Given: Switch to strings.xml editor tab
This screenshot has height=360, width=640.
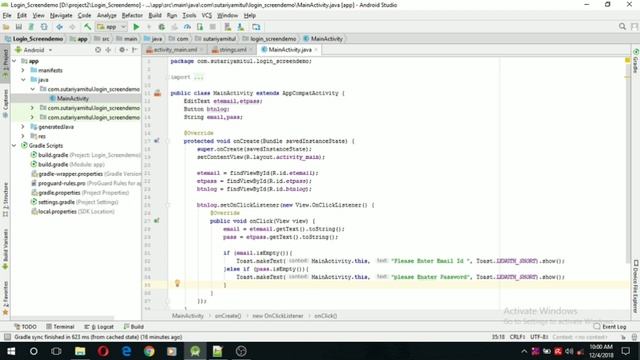Looking at the screenshot, I should pos(232,50).
